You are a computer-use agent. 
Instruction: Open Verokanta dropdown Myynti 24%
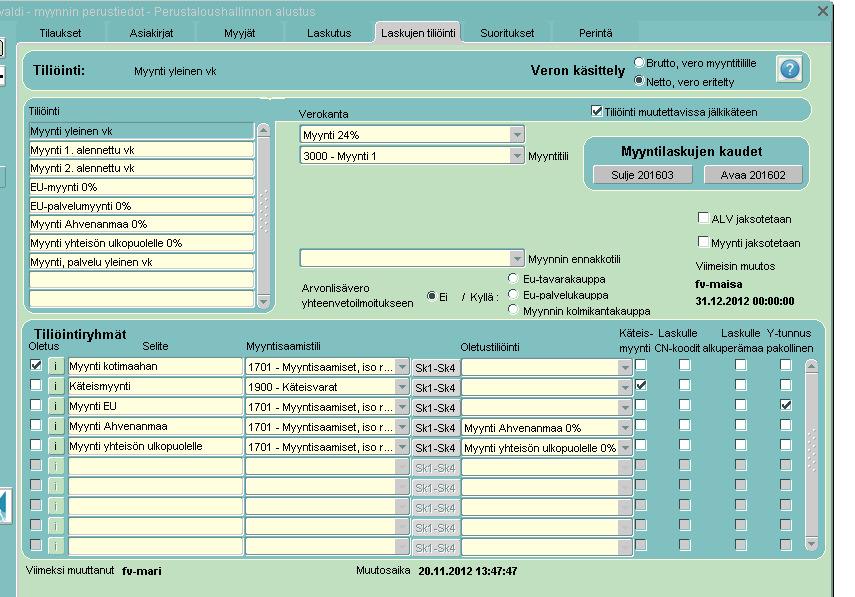[x=516, y=135]
